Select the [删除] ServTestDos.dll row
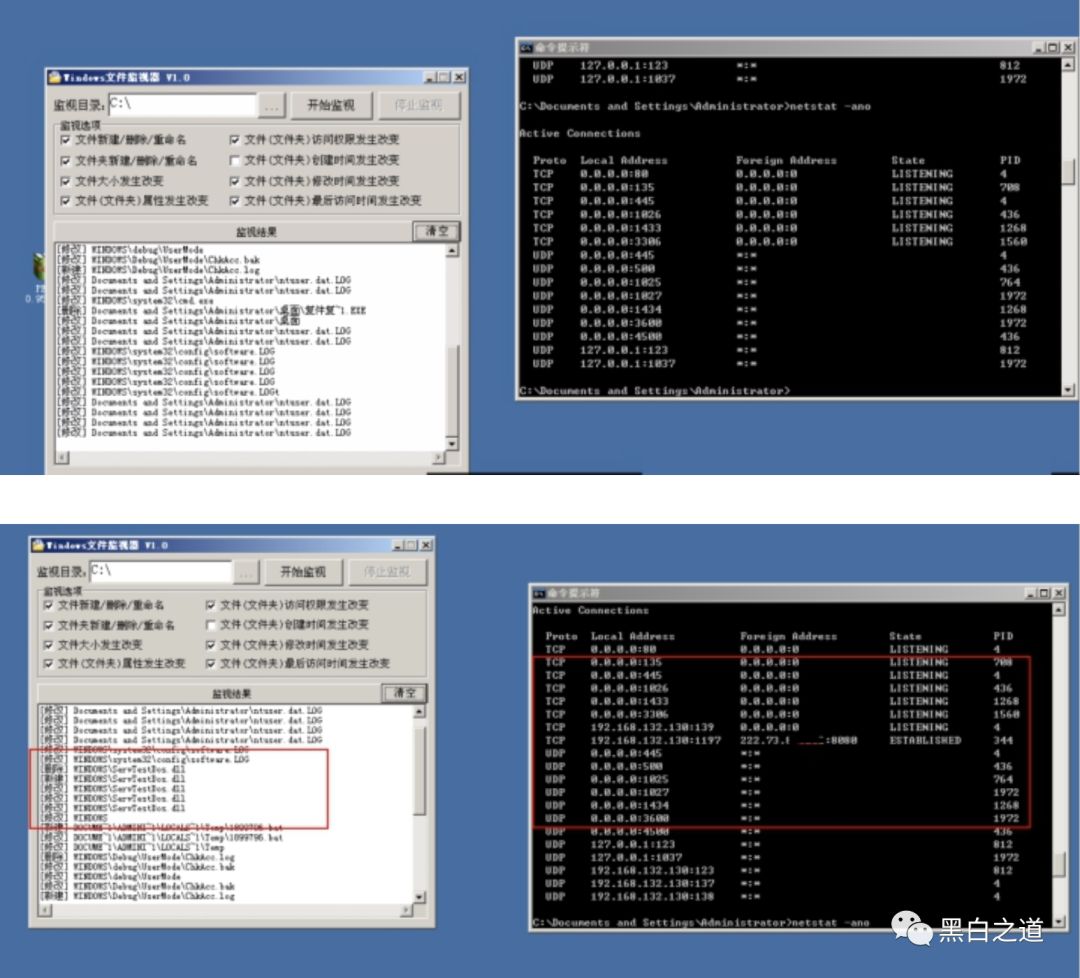Image resolution: width=1080 pixels, height=978 pixels. click(x=113, y=769)
